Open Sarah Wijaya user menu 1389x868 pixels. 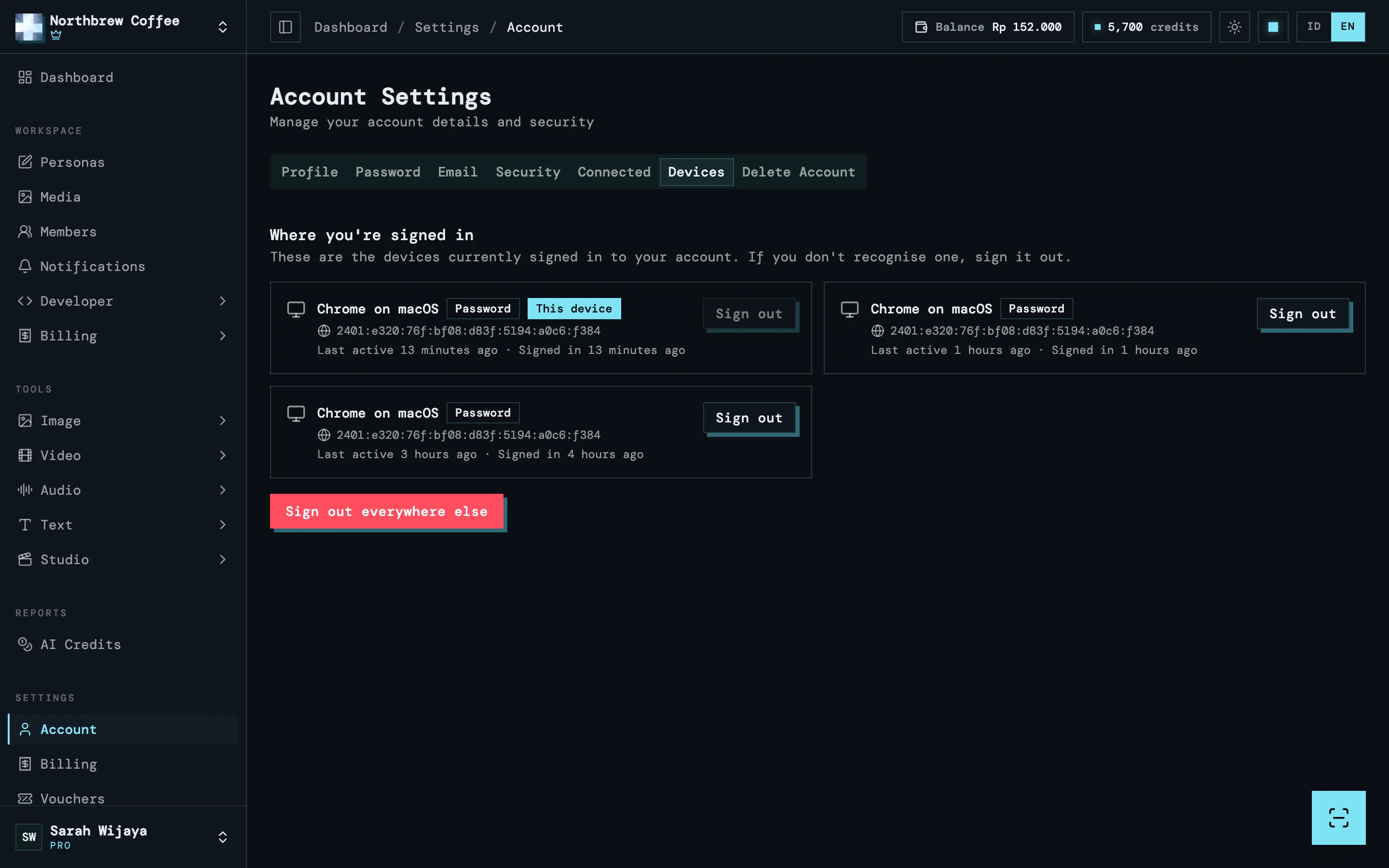[123, 837]
